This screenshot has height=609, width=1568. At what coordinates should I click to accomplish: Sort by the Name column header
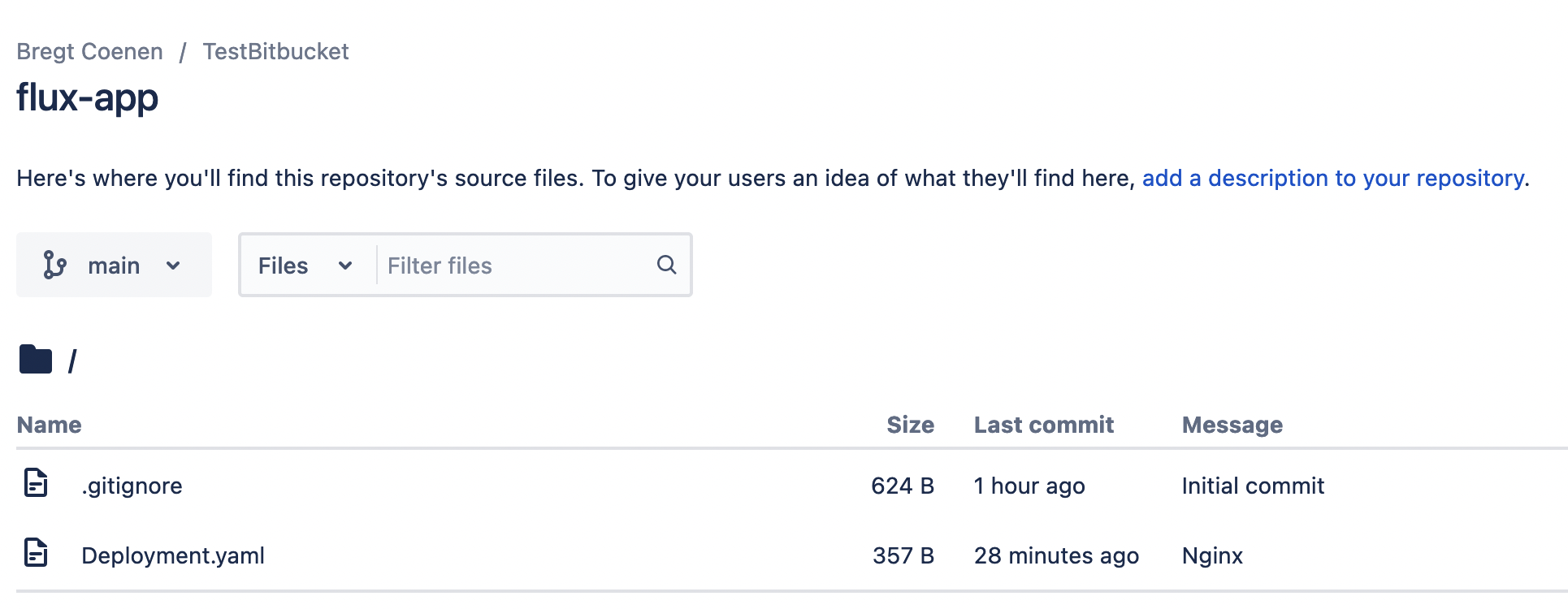click(50, 425)
